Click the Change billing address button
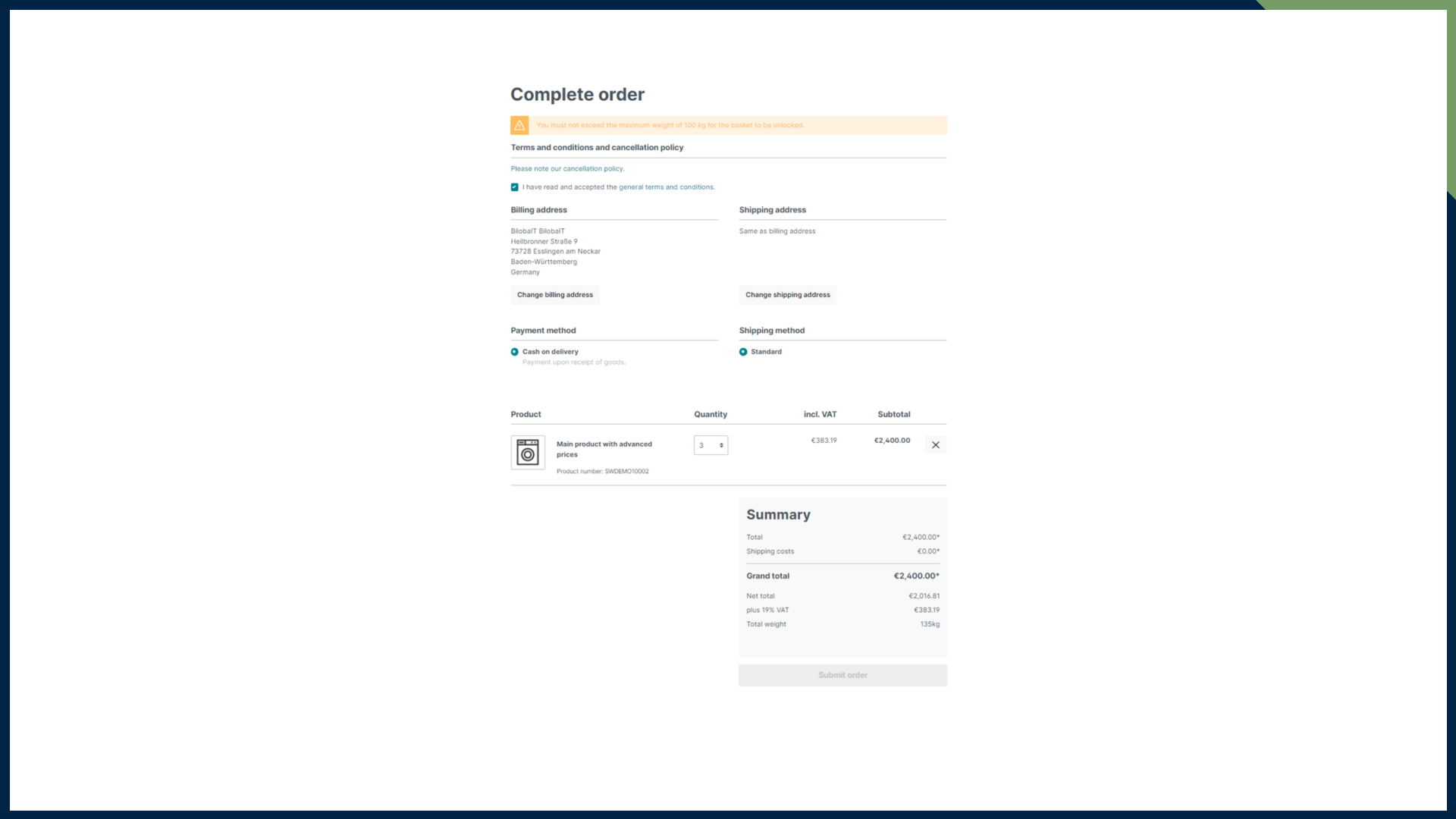The width and height of the screenshot is (1456, 819). (x=554, y=294)
